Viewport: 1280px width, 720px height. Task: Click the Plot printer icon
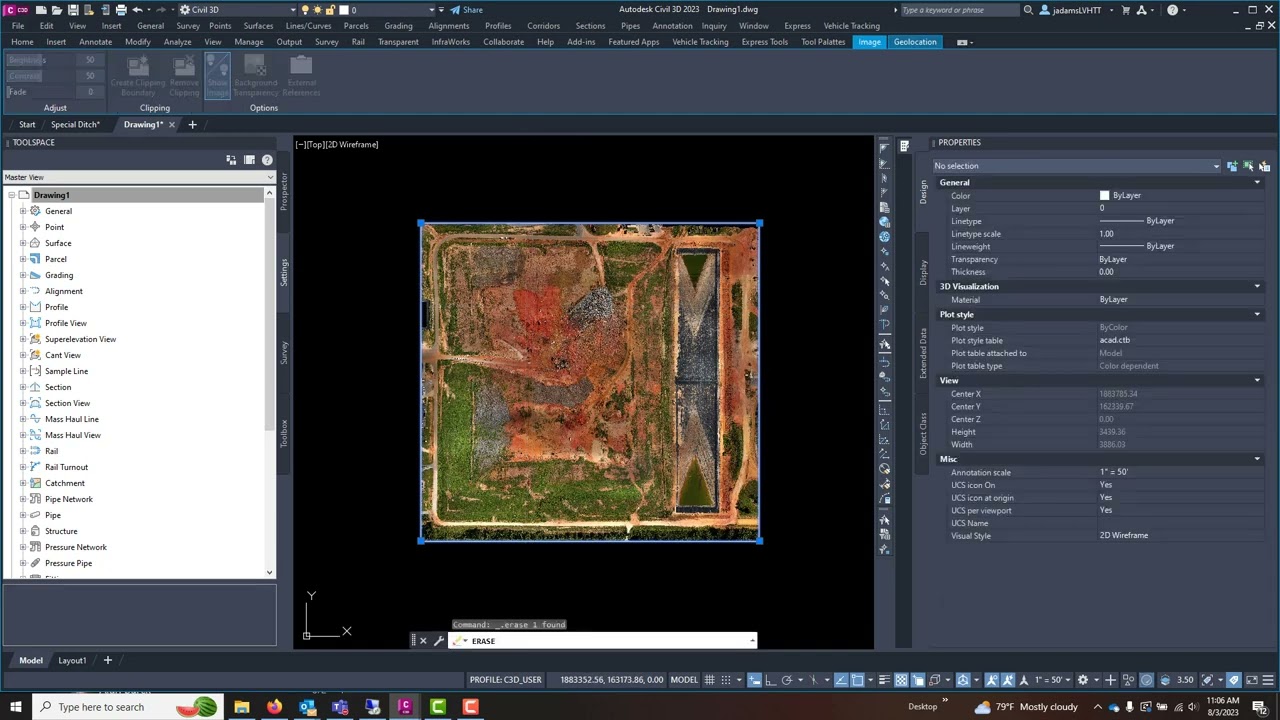pyautogui.click(x=121, y=10)
